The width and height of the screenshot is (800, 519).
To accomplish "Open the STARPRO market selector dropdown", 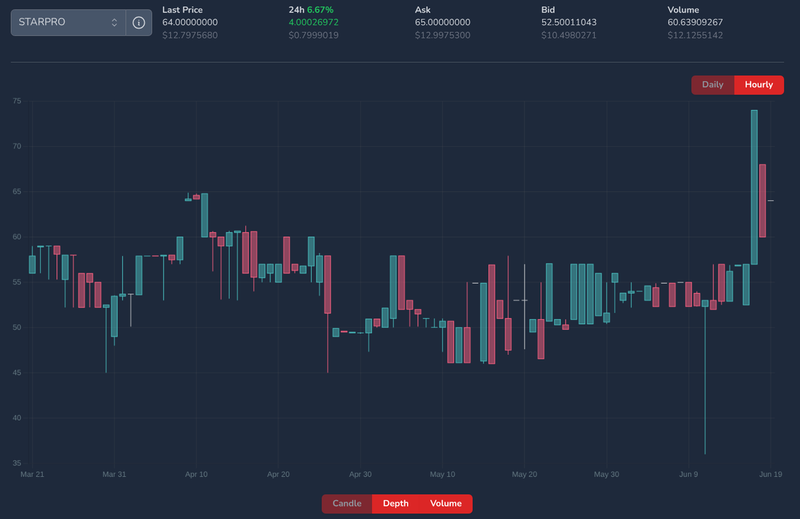I will [x=68, y=22].
